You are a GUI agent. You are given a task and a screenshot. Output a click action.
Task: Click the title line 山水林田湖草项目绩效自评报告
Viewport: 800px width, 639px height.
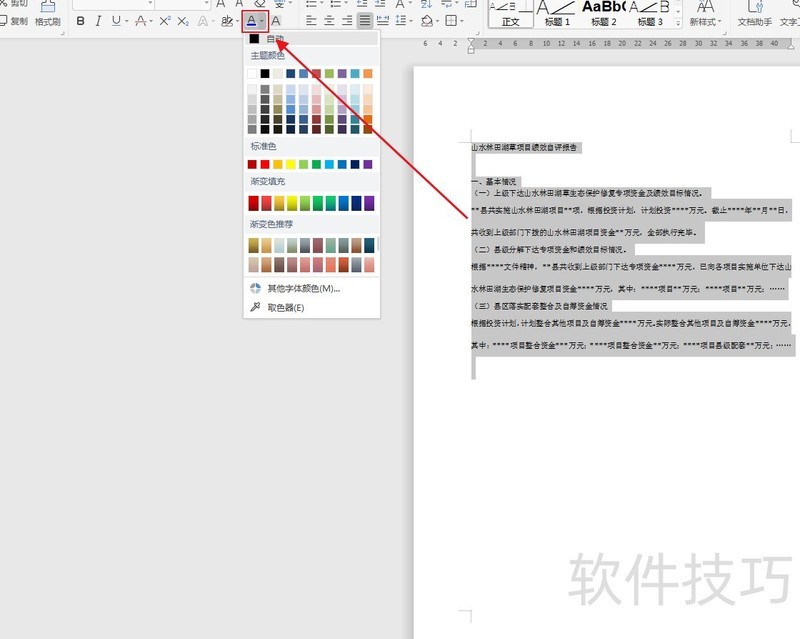[x=524, y=148]
